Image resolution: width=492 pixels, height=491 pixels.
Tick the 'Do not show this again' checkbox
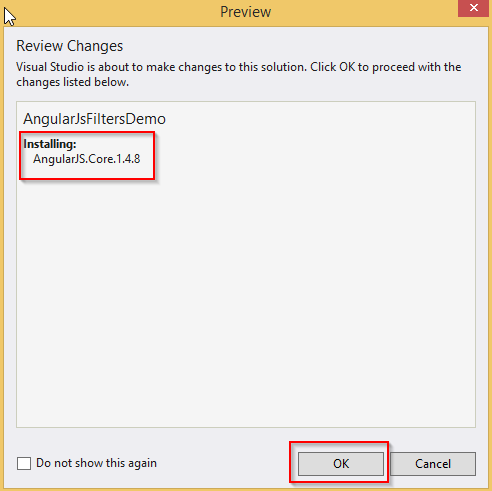(24, 463)
